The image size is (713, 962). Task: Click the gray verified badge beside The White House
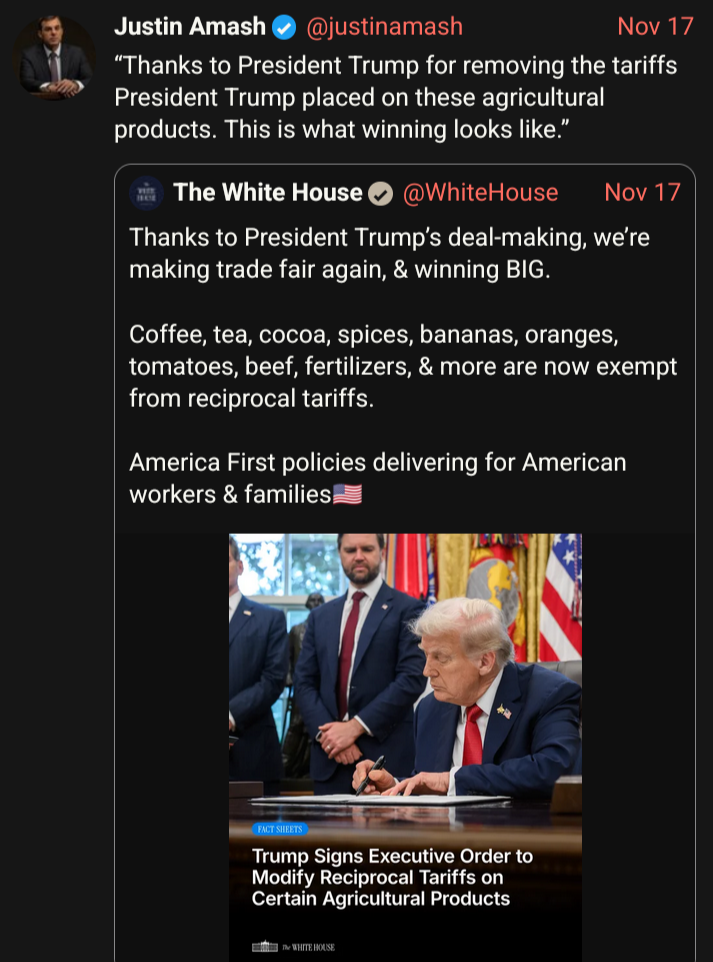[x=381, y=193]
